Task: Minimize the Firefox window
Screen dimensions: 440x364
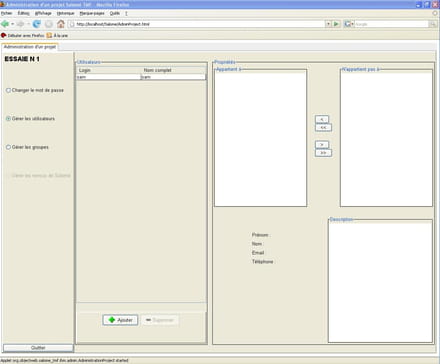Action: [x=419, y=5]
